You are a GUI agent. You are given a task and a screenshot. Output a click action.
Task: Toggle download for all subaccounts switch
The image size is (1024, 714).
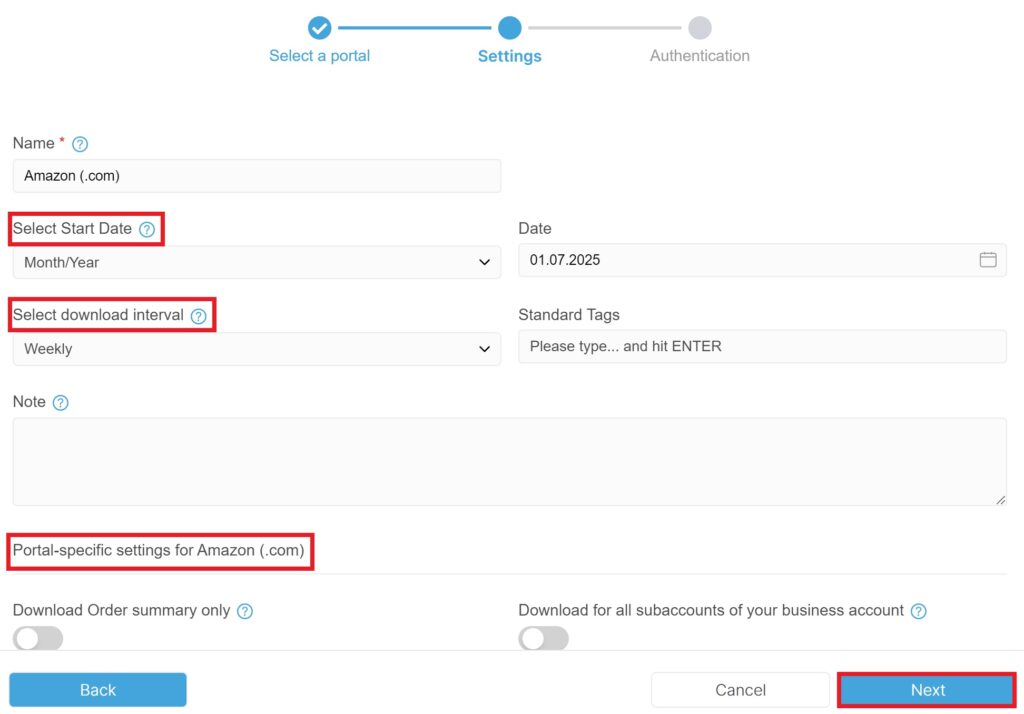click(543, 638)
